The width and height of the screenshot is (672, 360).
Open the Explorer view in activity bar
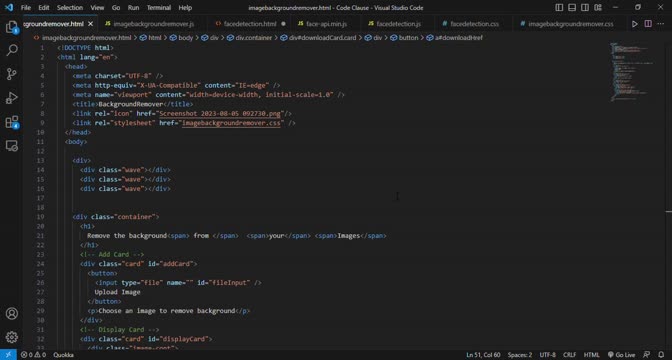pos(12,27)
